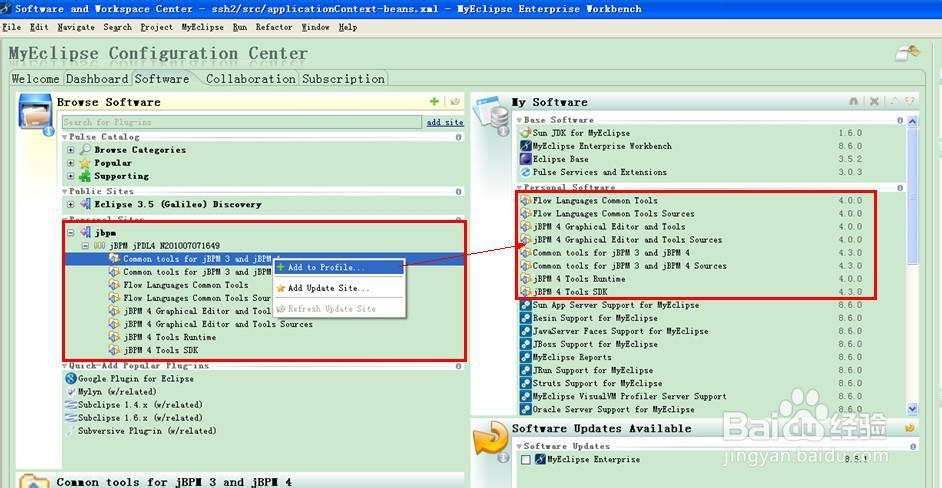Screen dimensions: 942x488
Task: Click the large Browse Software cabinet icon
Action: (x=36, y=114)
